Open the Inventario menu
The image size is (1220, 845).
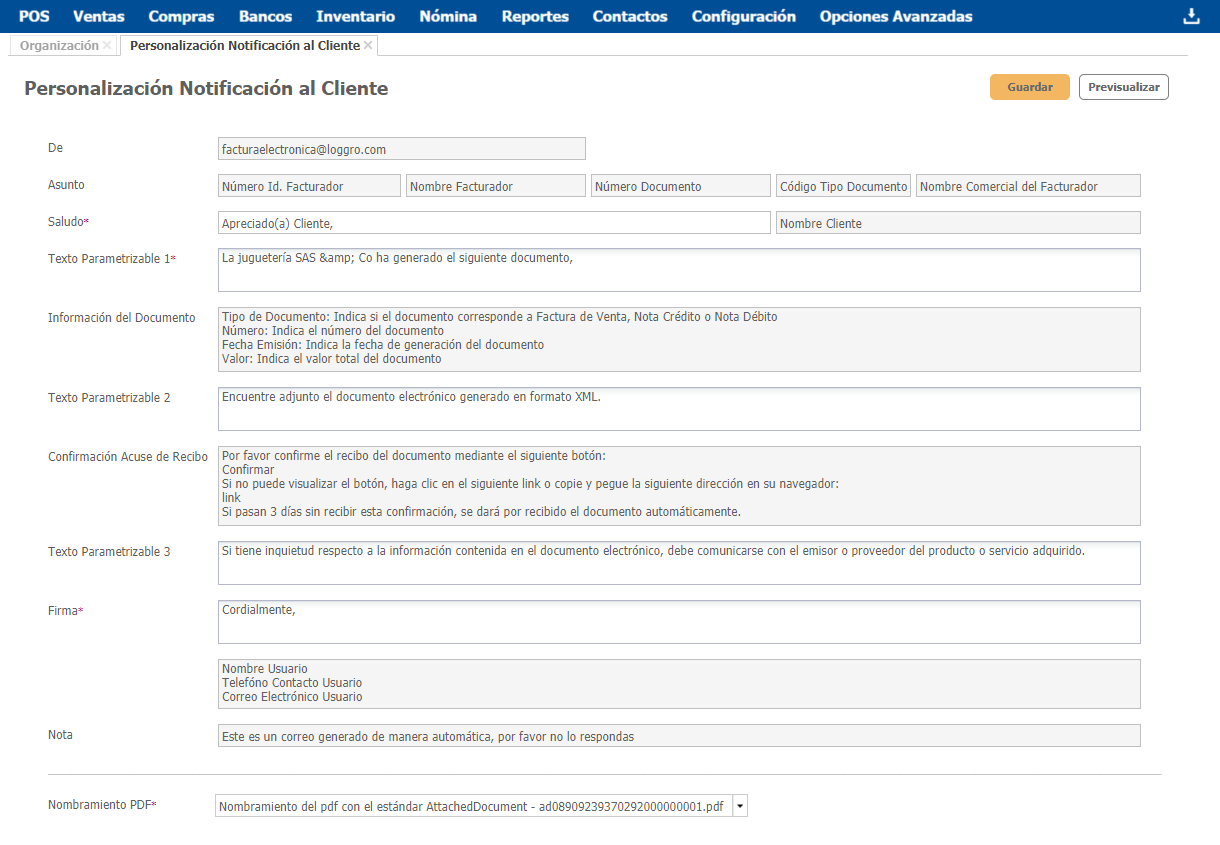355,16
